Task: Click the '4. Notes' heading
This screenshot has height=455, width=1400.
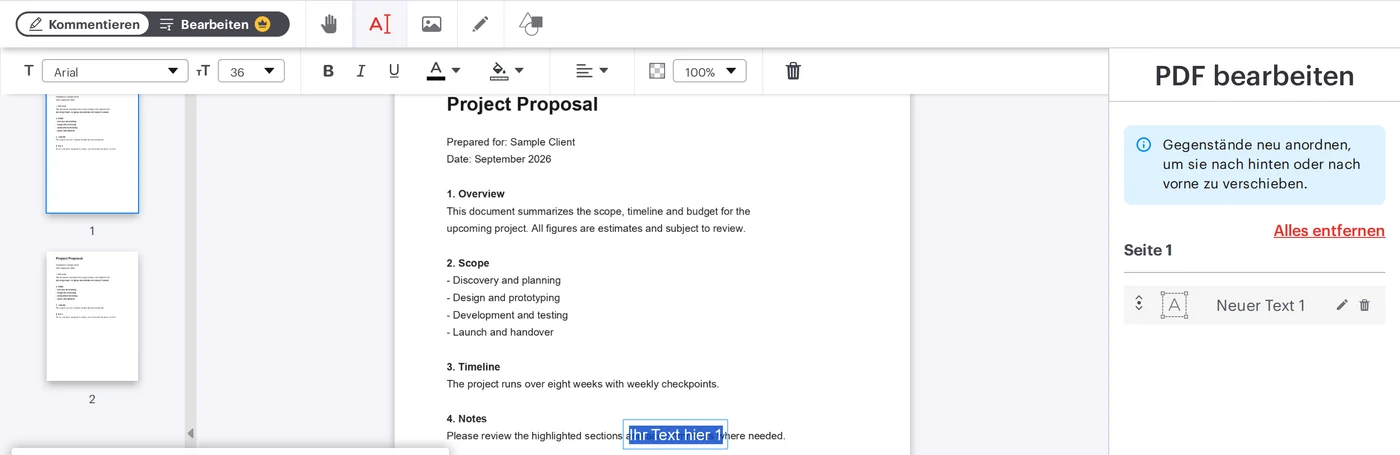Action: coord(467,419)
